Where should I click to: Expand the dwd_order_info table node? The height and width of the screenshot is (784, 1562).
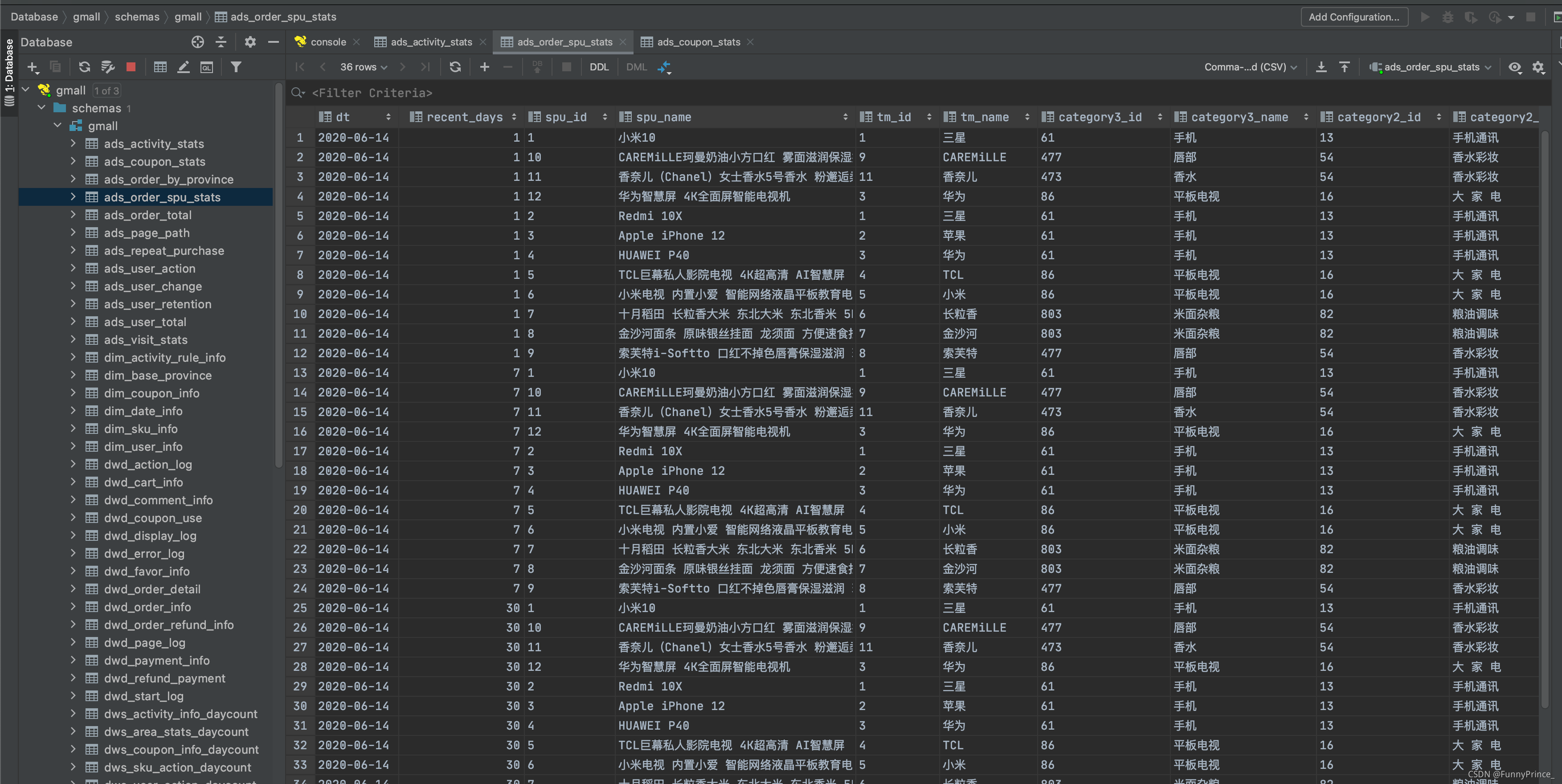pos(74,607)
